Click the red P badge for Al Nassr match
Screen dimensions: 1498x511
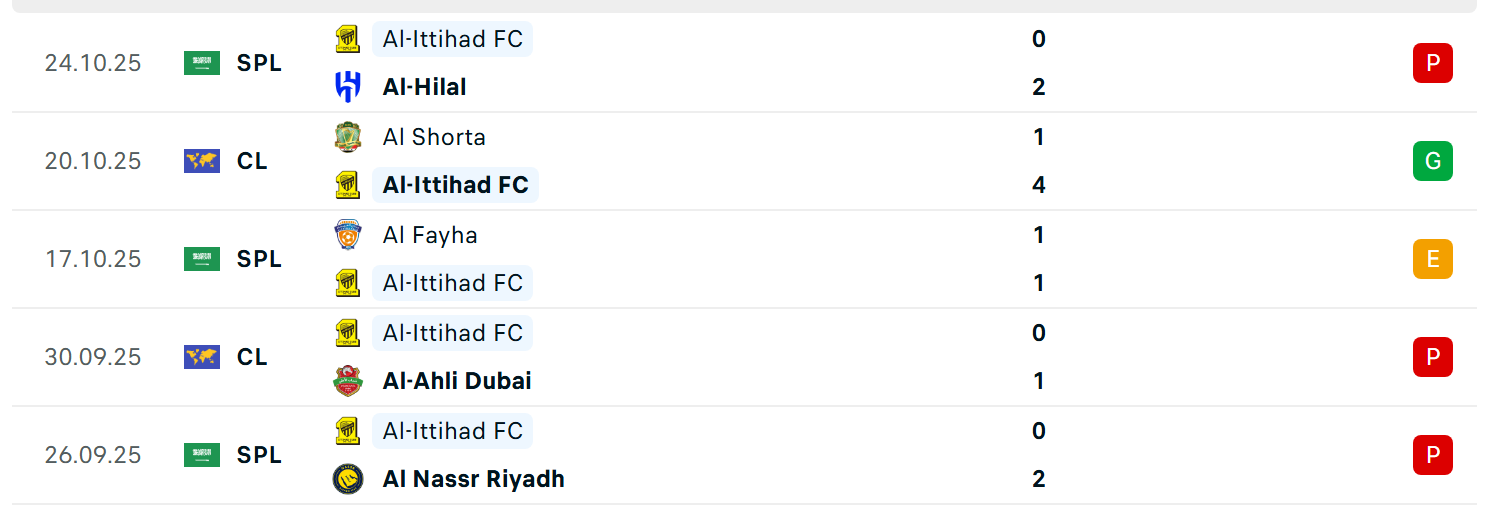pos(1432,455)
